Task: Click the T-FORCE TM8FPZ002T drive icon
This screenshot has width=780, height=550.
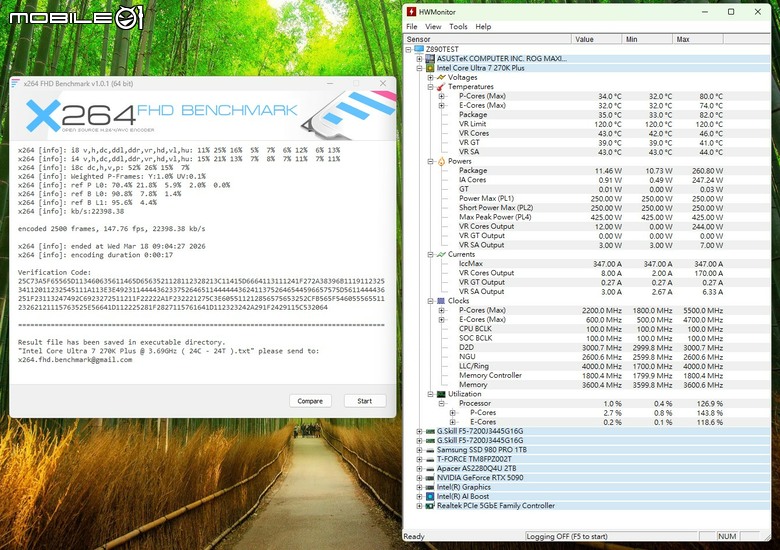Action: point(430,459)
